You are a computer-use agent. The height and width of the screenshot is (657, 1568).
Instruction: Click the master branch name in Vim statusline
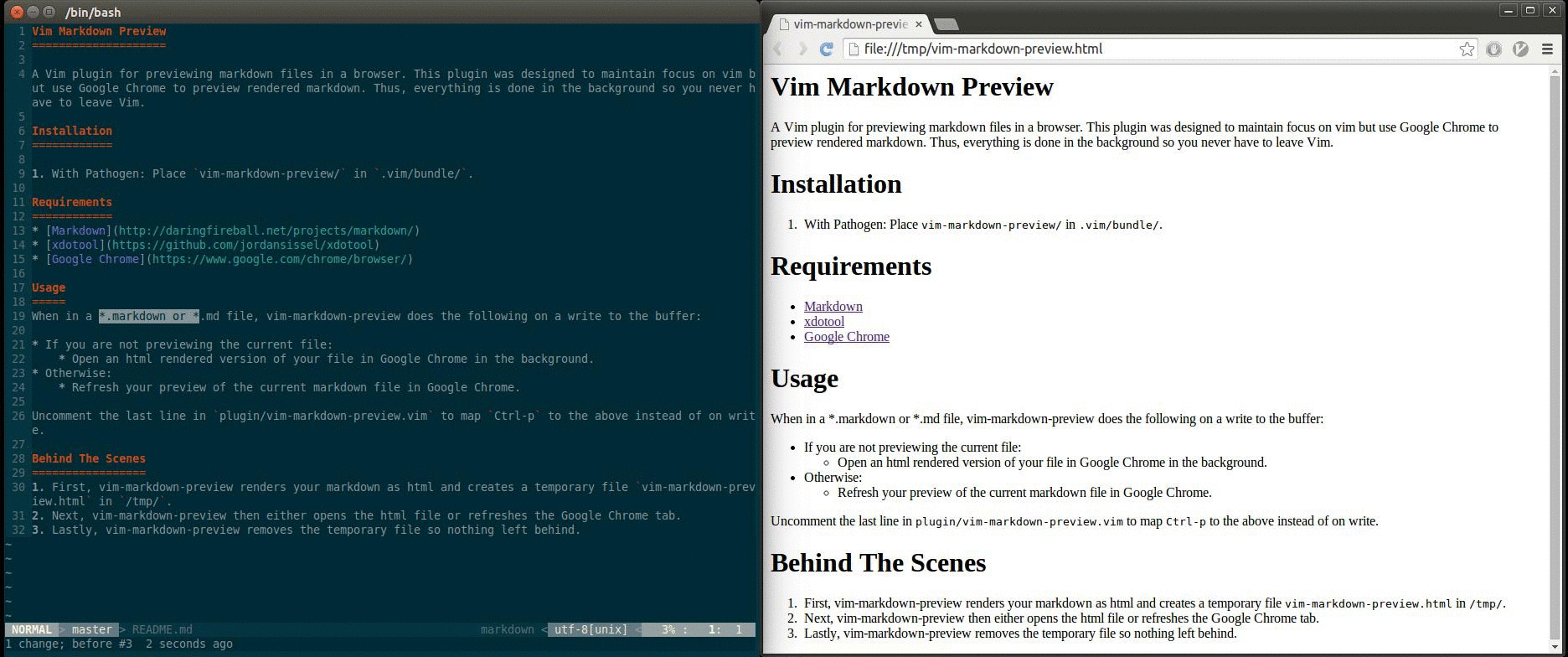click(92, 629)
